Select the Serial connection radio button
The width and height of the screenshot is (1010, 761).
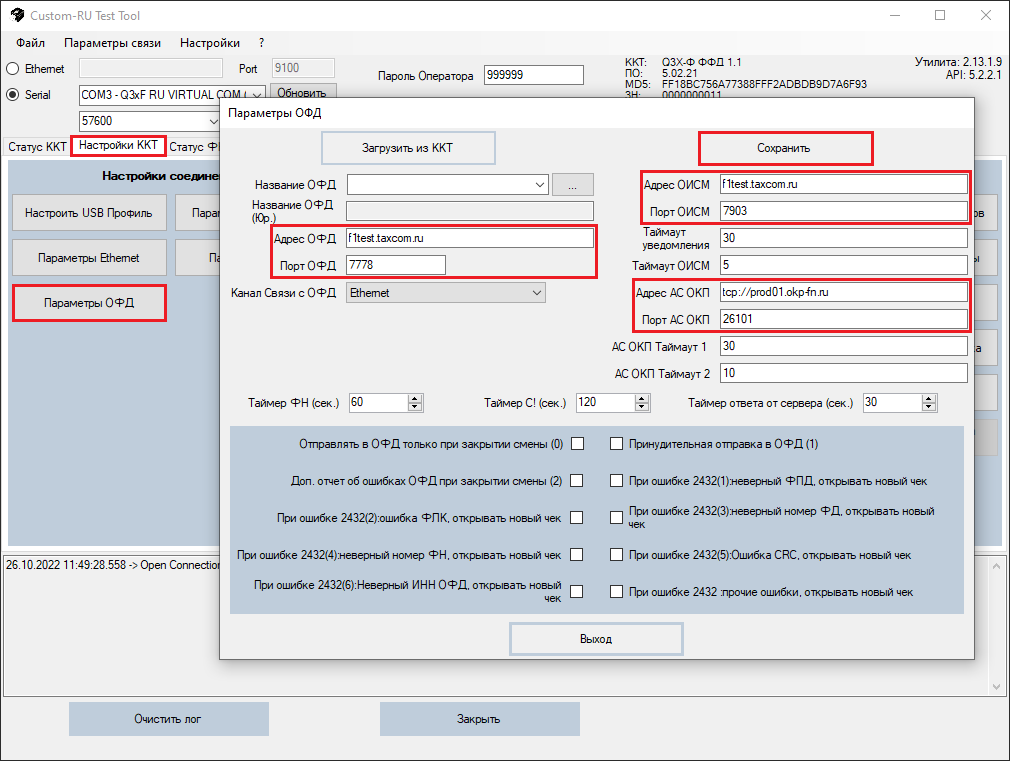[13, 95]
